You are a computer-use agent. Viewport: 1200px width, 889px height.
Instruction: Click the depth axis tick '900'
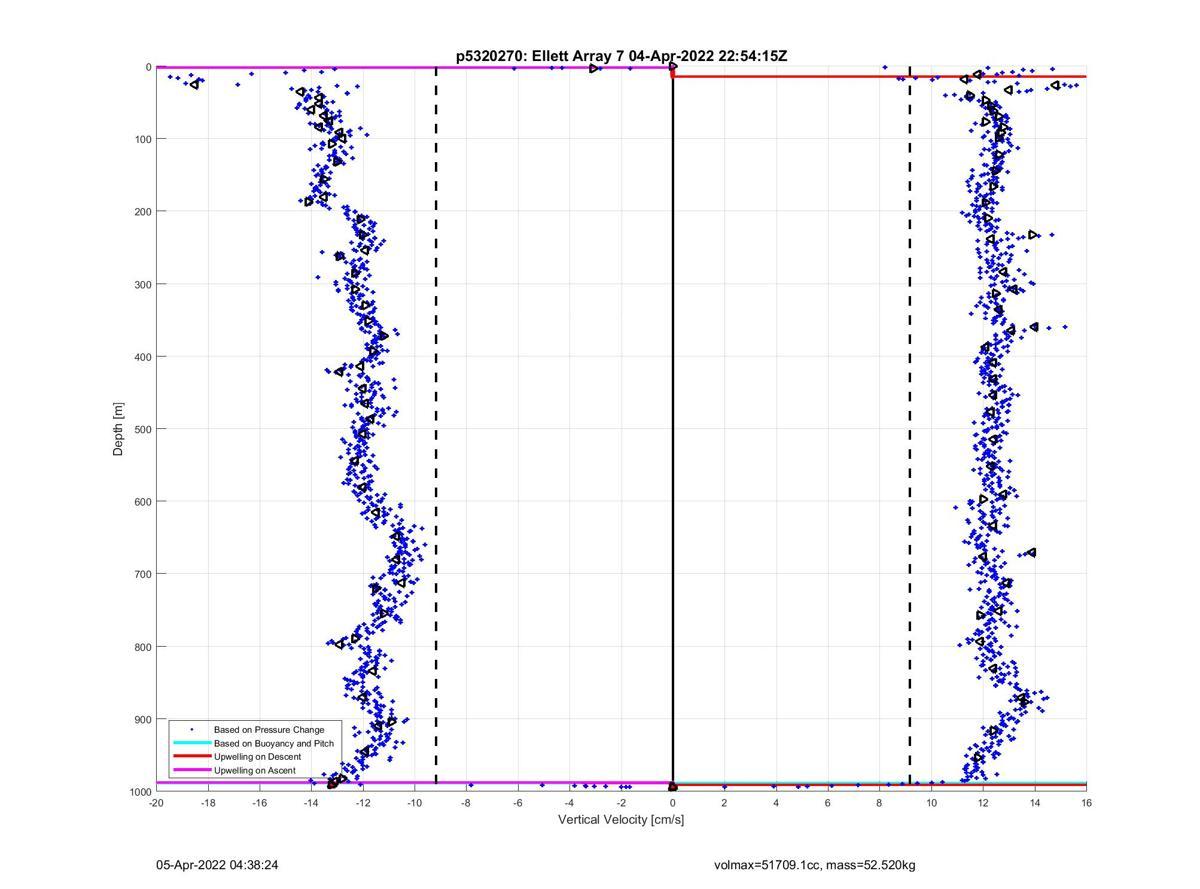coord(141,719)
